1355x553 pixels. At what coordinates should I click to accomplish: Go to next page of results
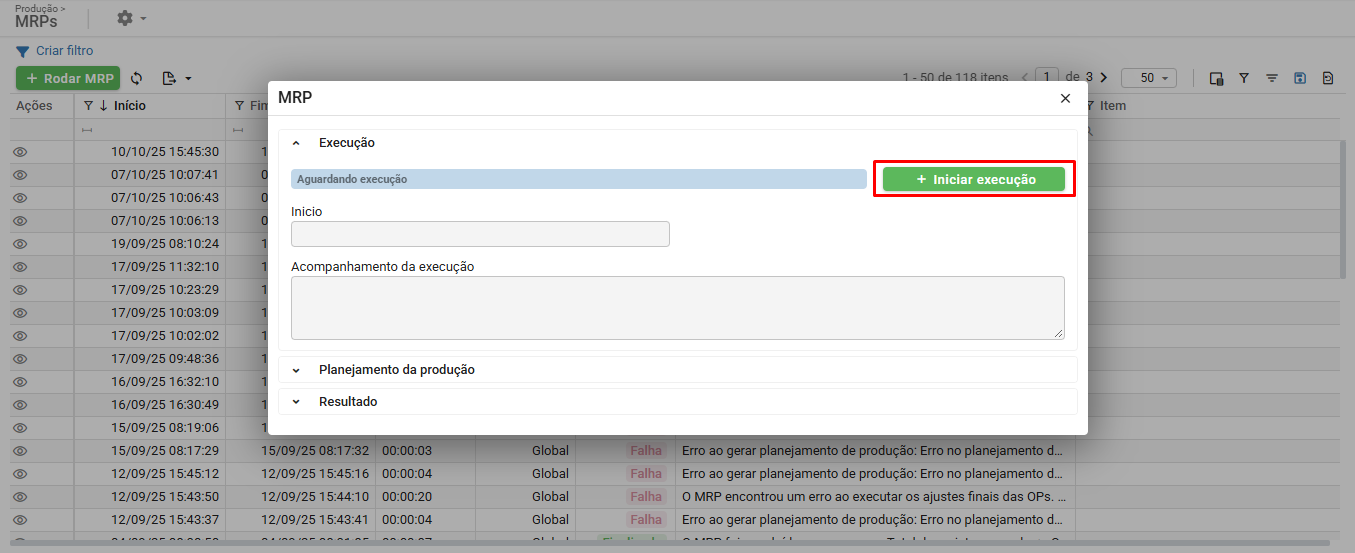(x=1103, y=77)
